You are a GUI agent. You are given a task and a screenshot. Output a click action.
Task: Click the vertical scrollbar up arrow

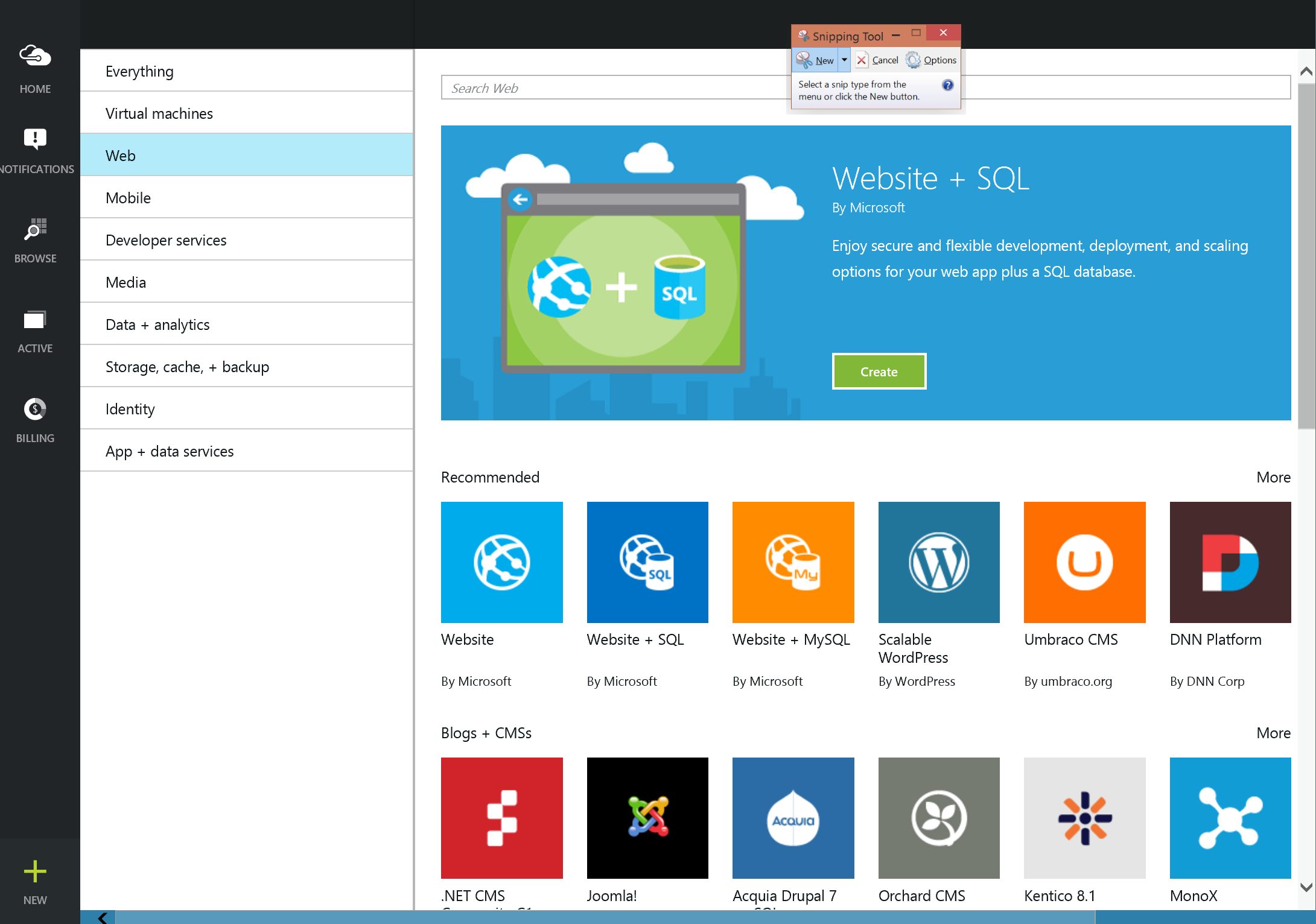click(1306, 71)
